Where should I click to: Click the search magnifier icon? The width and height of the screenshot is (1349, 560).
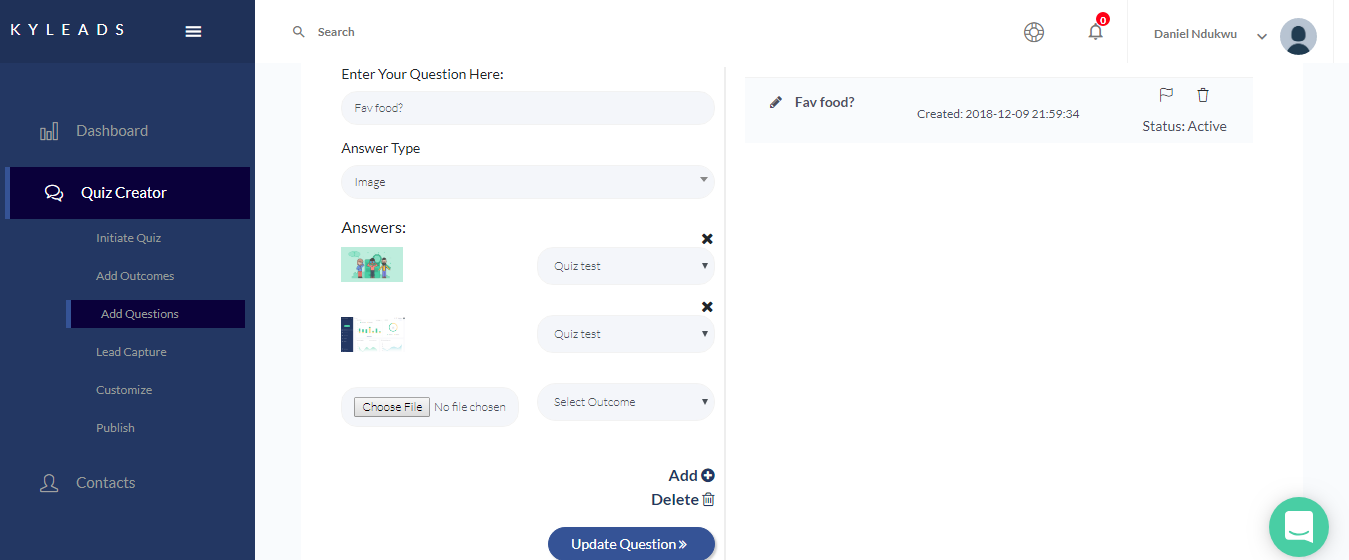pos(298,32)
